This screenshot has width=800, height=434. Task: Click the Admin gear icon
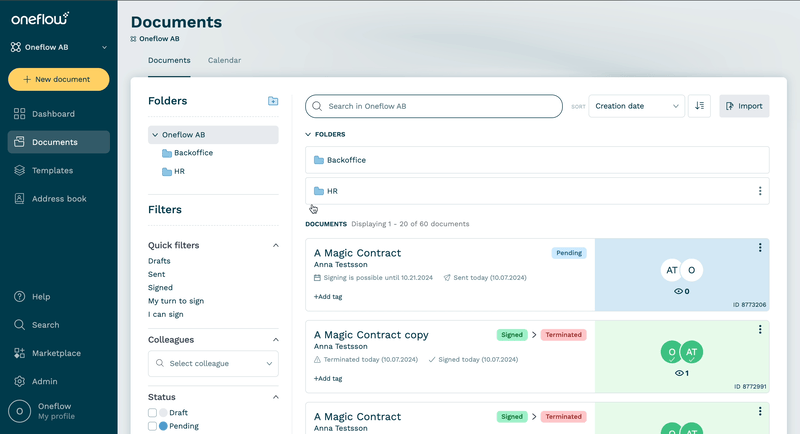19,381
